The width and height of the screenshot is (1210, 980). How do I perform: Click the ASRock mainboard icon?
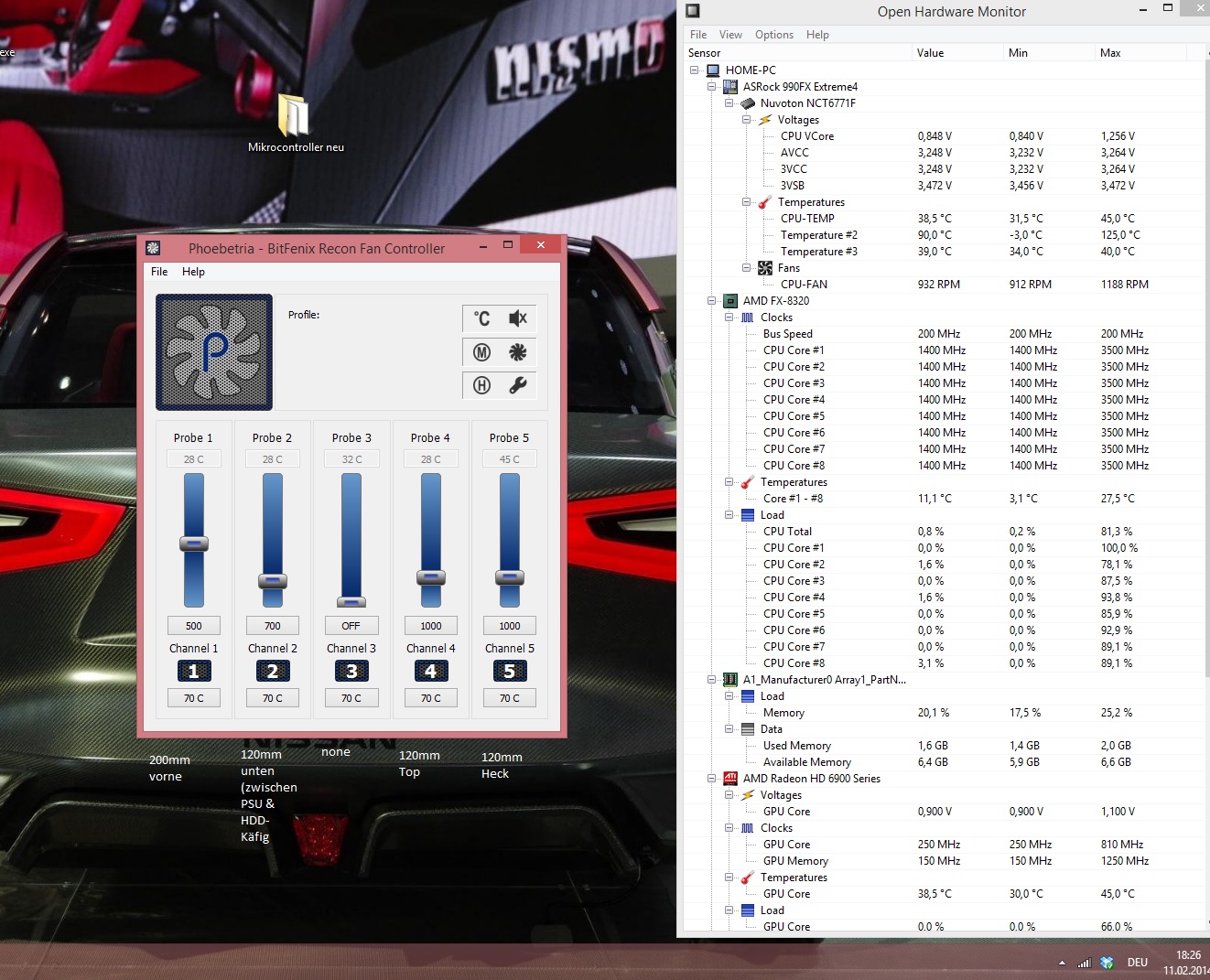[730, 87]
